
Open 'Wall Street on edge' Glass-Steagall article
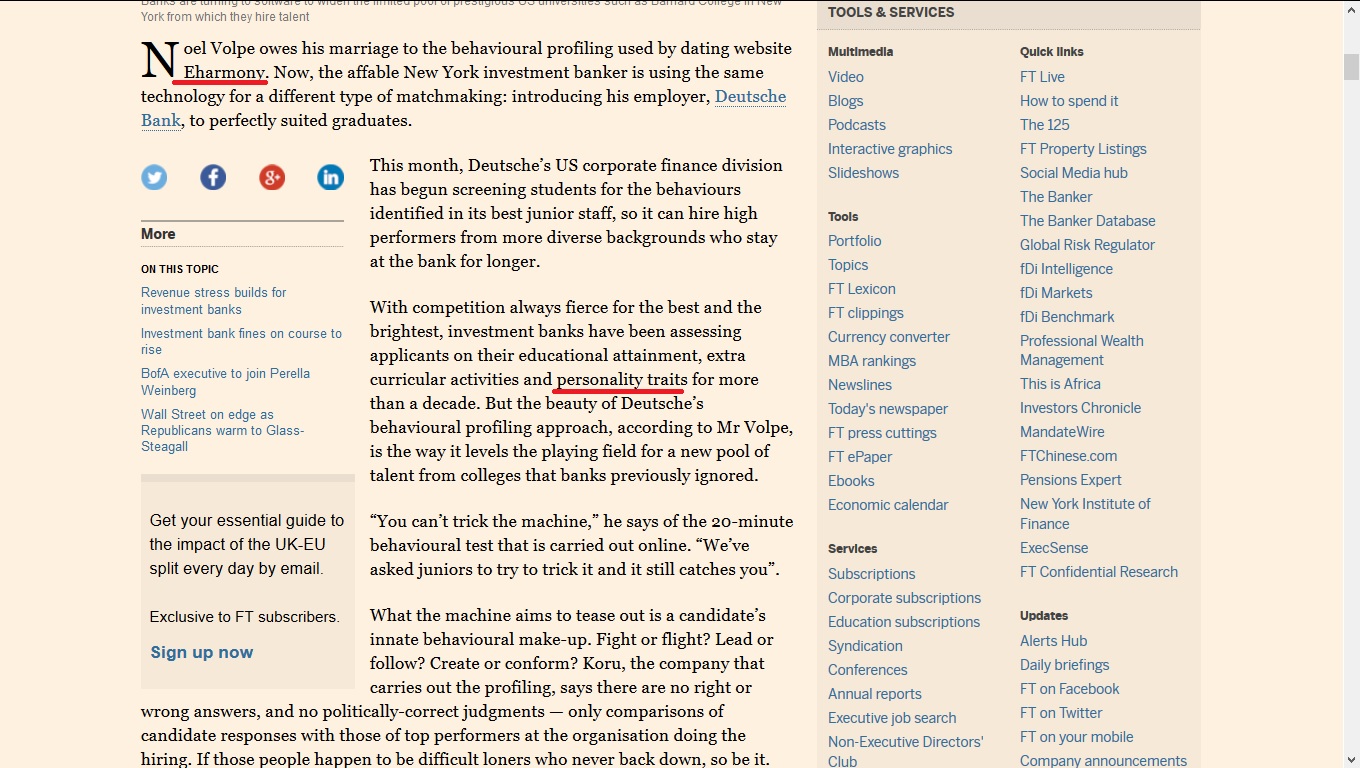tap(222, 430)
